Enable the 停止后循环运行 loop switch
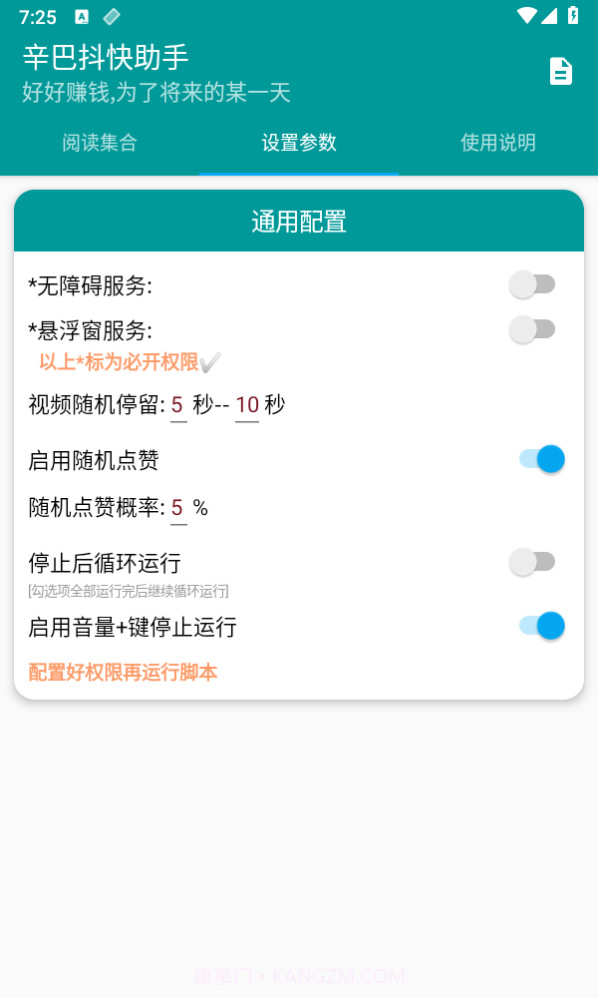The image size is (598, 998). [533, 562]
